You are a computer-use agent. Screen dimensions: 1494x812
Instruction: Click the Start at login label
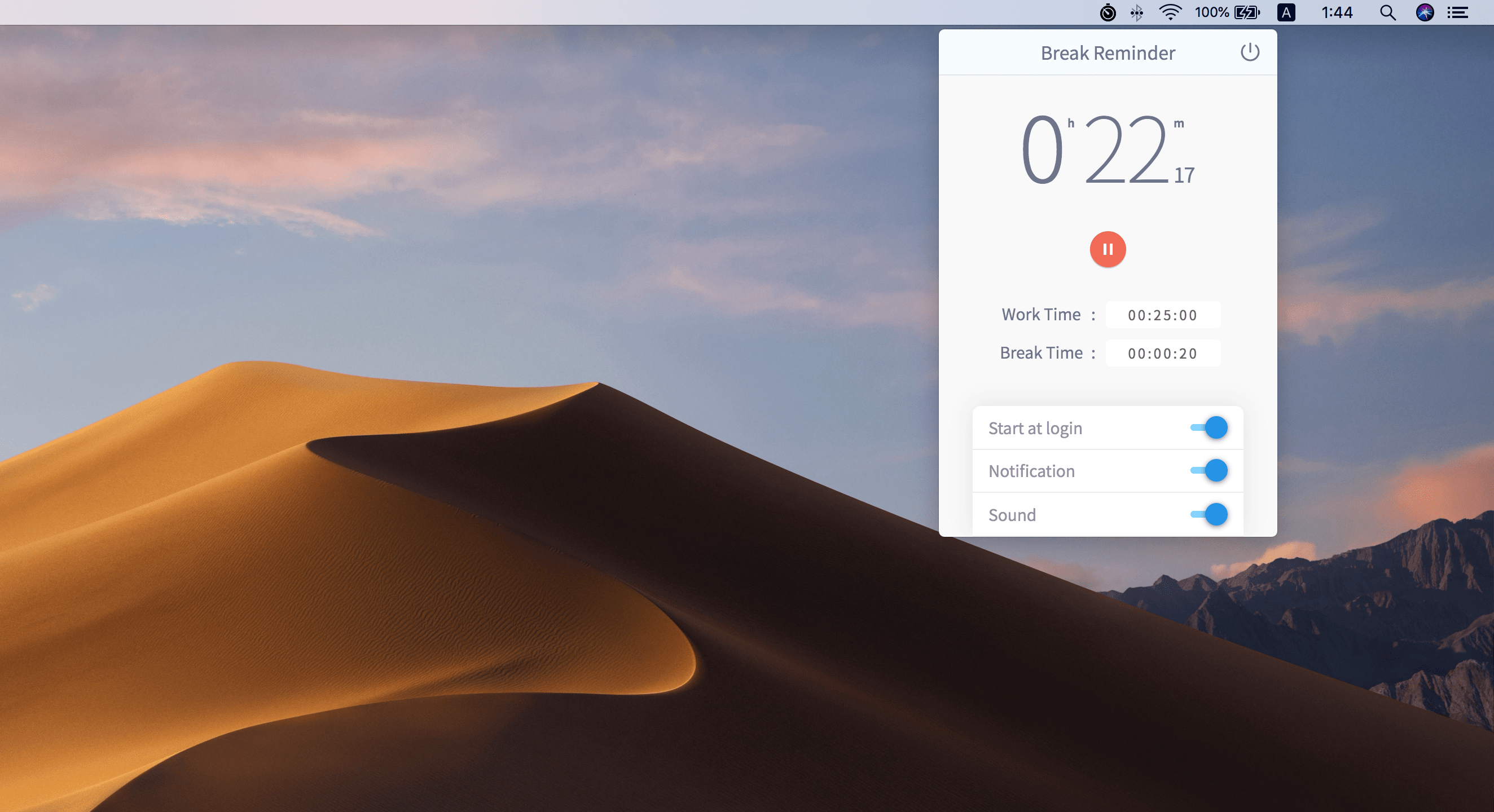coord(1035,429)
